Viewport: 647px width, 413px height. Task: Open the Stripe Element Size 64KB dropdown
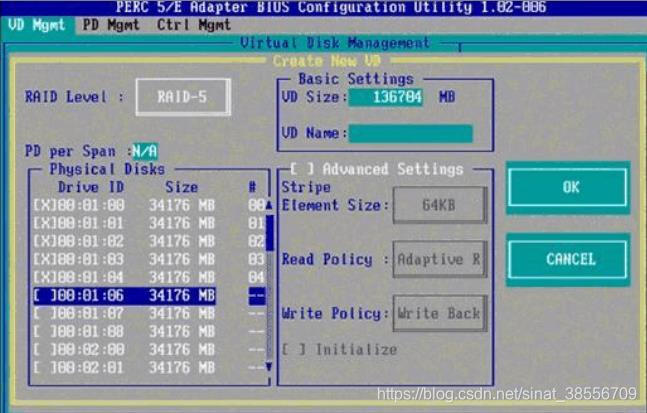[440, 205]
